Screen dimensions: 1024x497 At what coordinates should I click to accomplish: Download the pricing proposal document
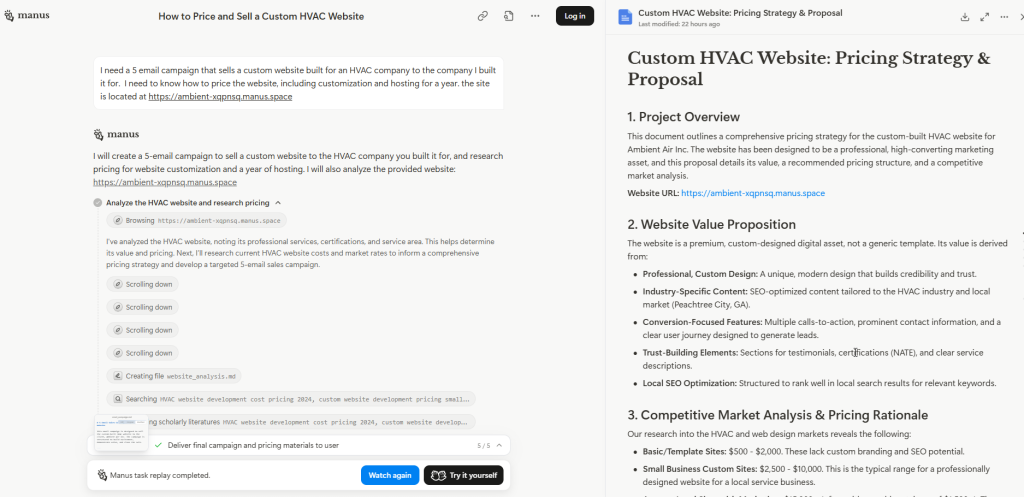[965, 17]
